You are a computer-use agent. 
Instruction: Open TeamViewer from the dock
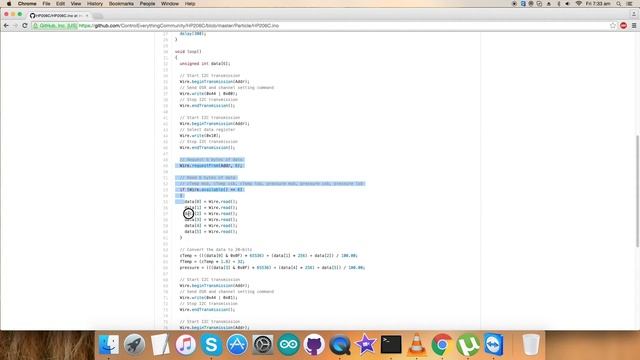coord(493,345)
